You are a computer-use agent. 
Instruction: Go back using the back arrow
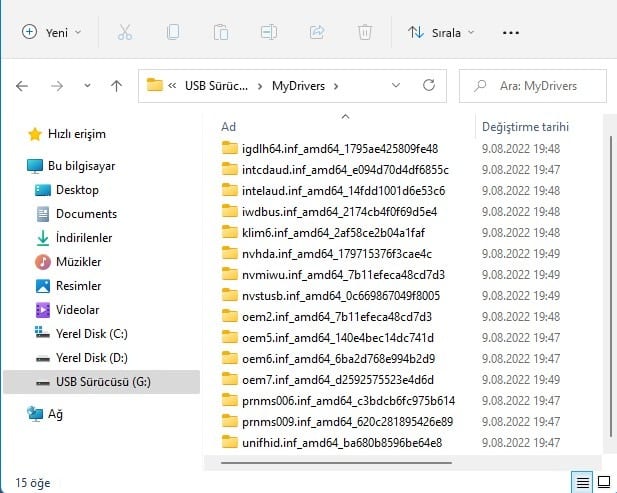[x=22, y=86]
